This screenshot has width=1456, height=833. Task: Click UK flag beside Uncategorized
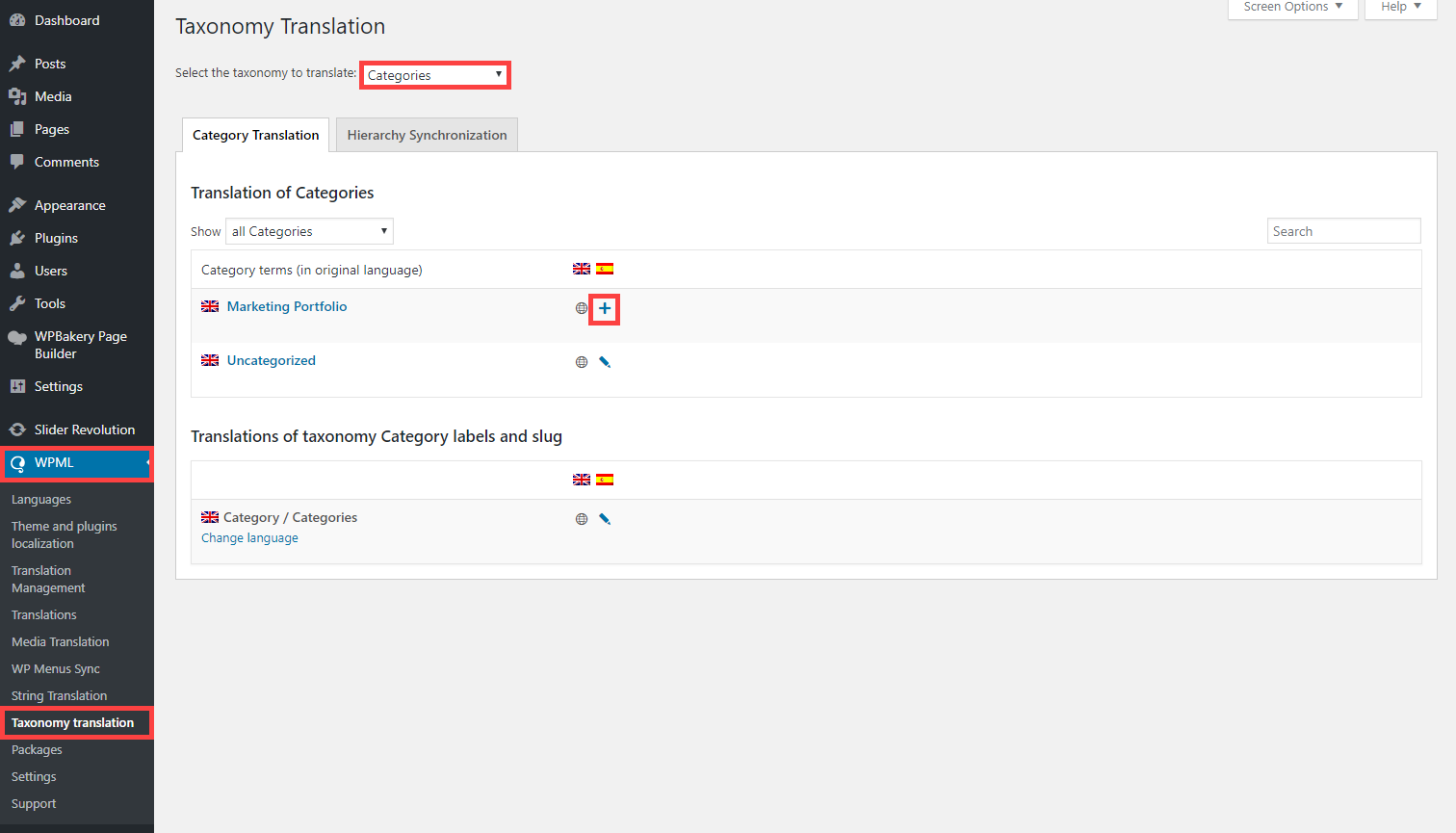[210, 360]
